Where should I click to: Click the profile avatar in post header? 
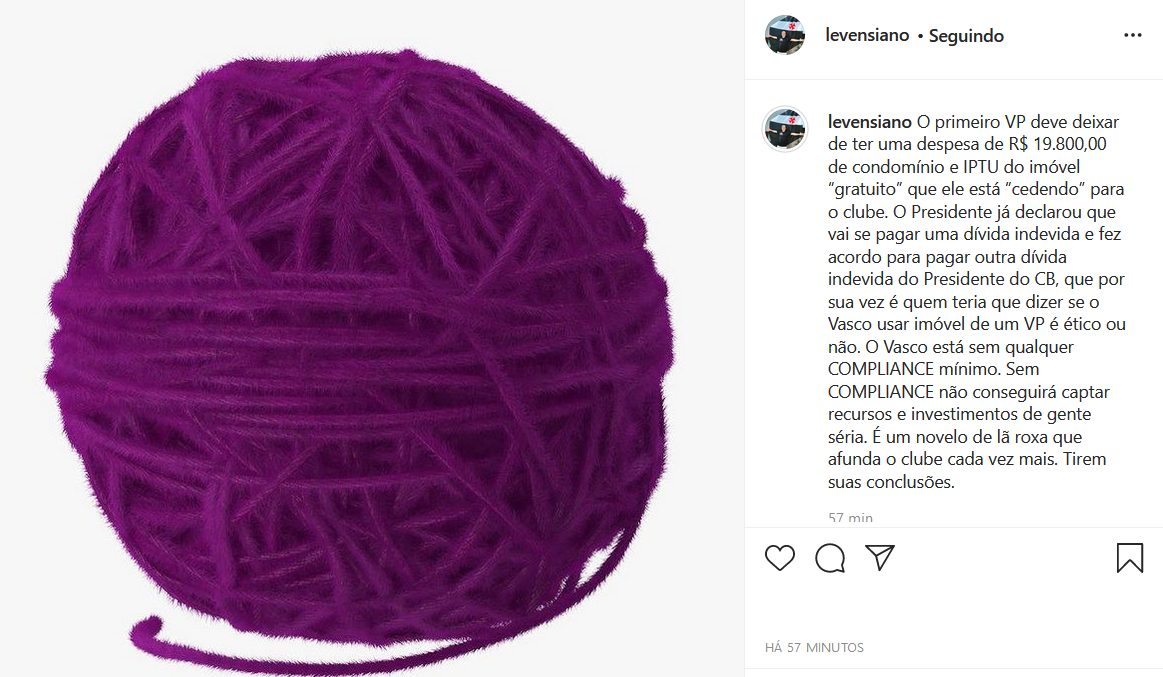click(785, 35)
